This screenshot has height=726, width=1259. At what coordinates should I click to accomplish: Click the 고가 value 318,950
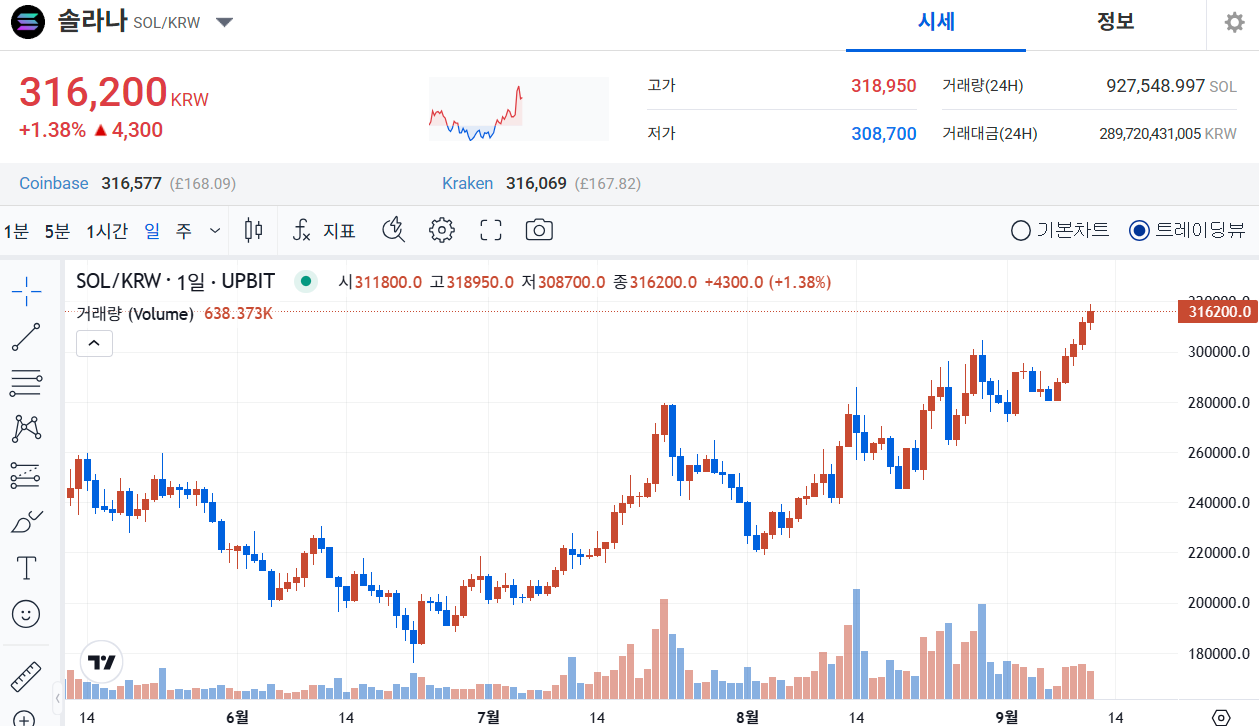pyautogui.click(x=884, y=86)
